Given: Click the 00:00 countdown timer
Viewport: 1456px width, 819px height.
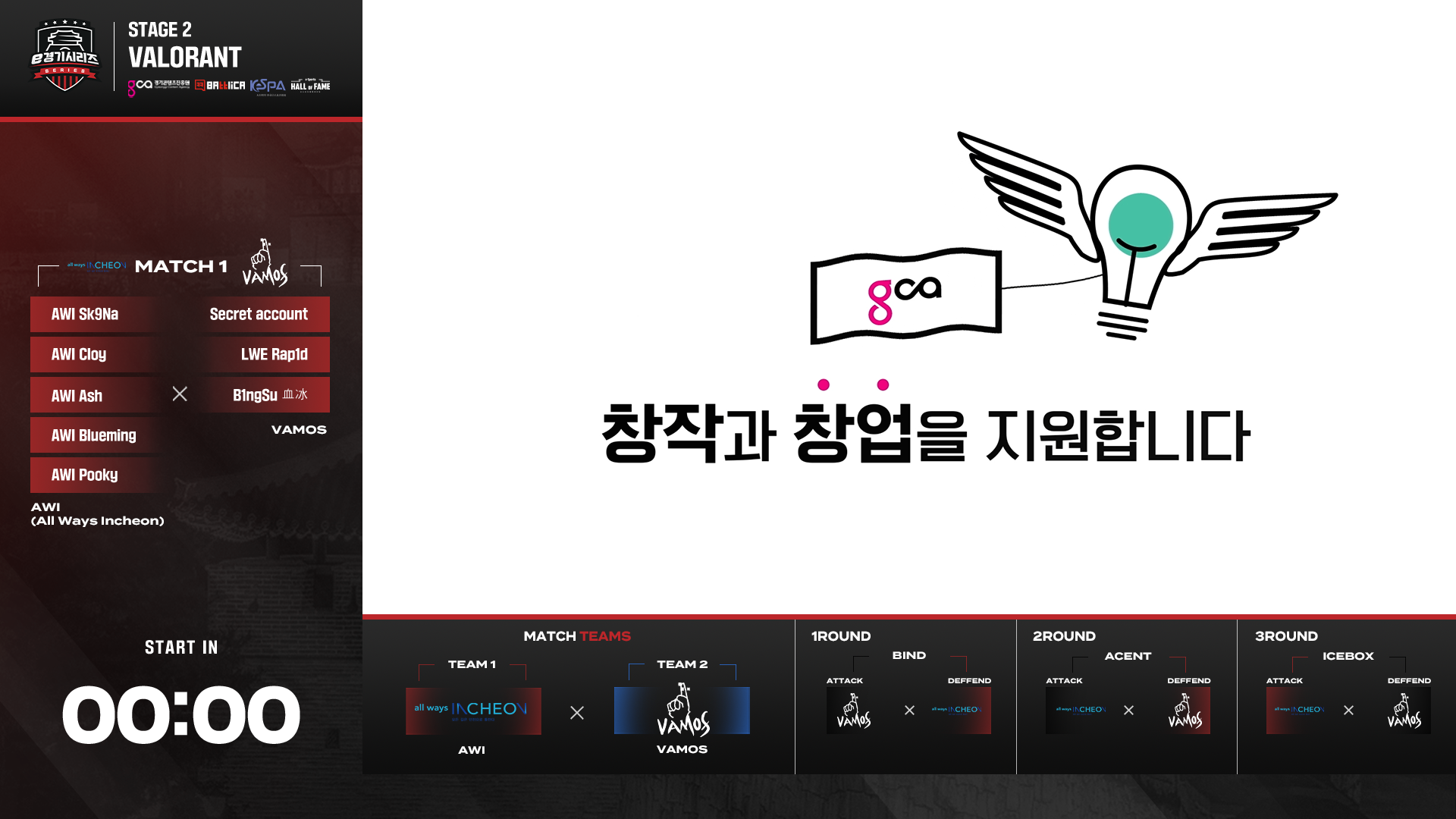Looking at the screenshot, I should pos(180,714).
